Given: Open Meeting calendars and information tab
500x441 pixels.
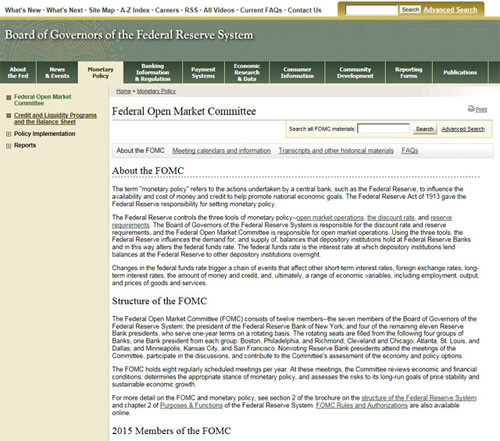Looking at the screenshot, I should [x=221, y=151].
